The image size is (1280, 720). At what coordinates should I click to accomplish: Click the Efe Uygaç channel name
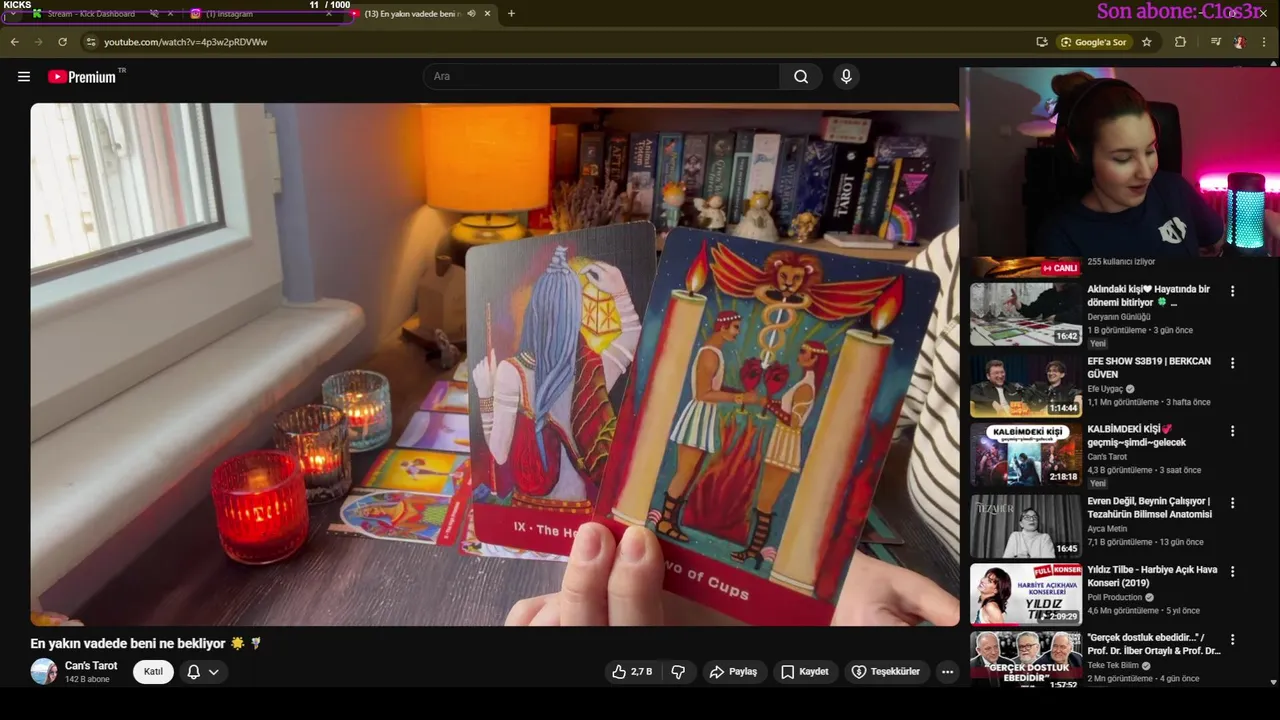coord(1106,389)
